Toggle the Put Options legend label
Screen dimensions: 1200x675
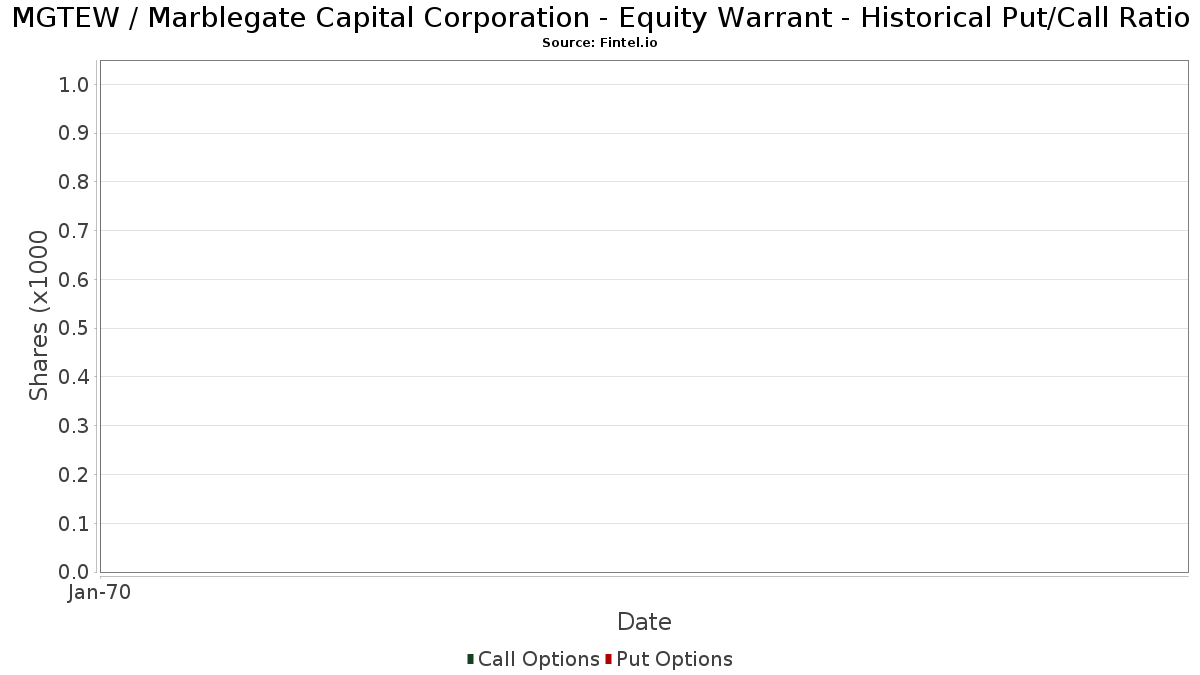click(674, 659)
